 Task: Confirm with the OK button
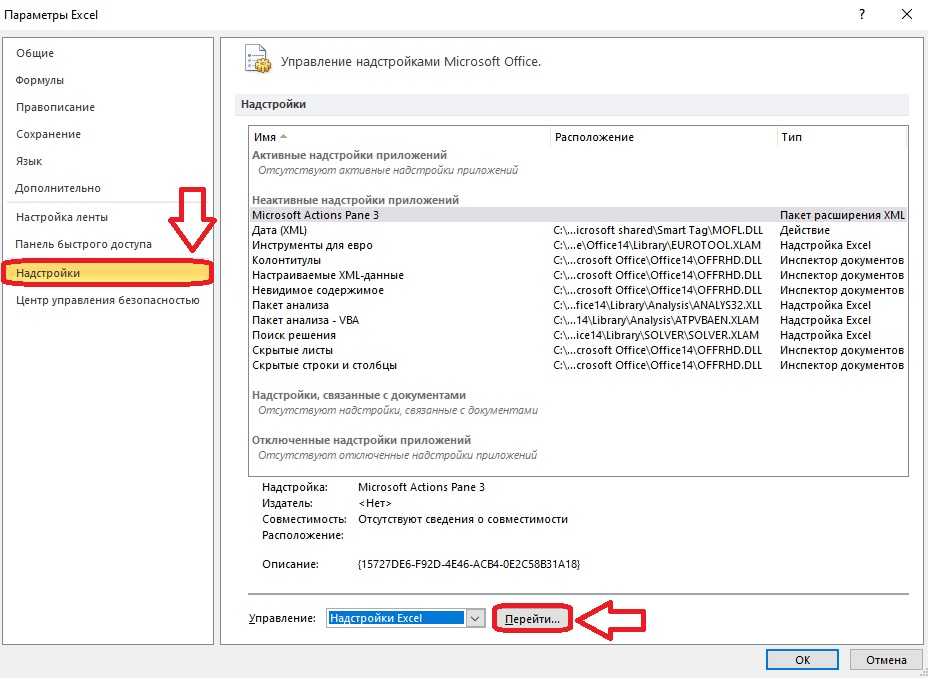click(802, 660)
